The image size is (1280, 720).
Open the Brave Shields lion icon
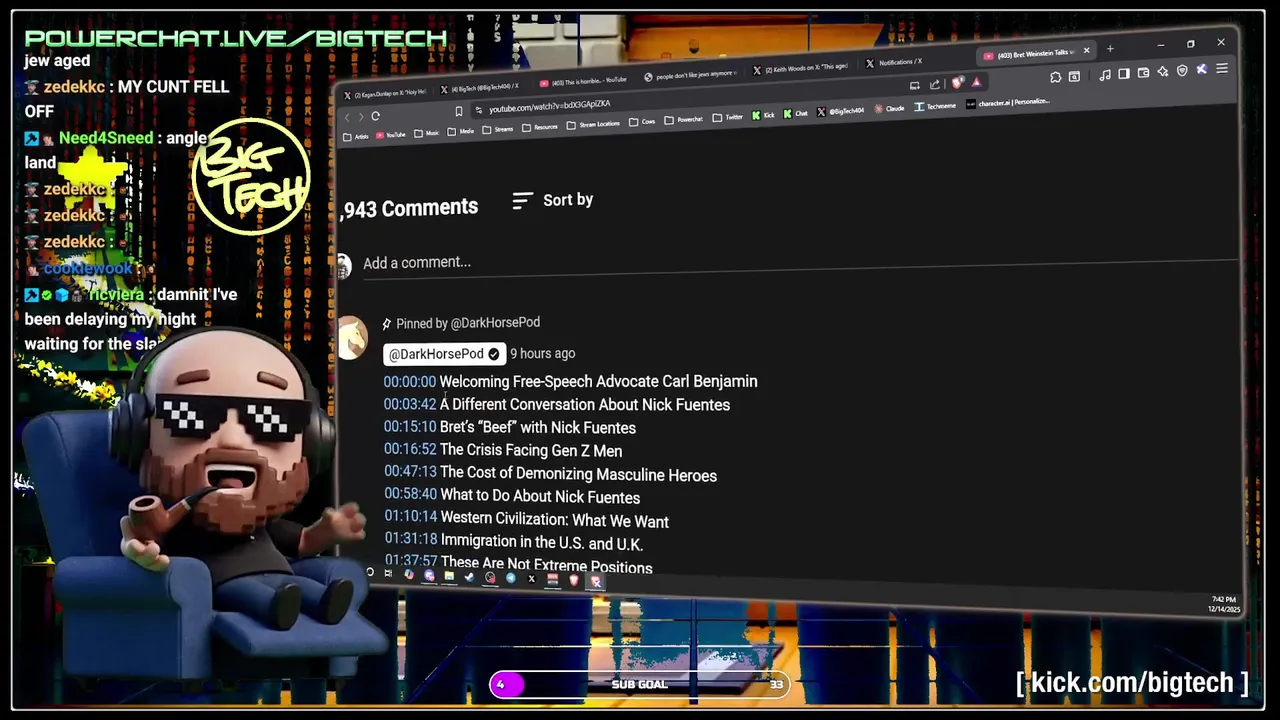point(957,83)
